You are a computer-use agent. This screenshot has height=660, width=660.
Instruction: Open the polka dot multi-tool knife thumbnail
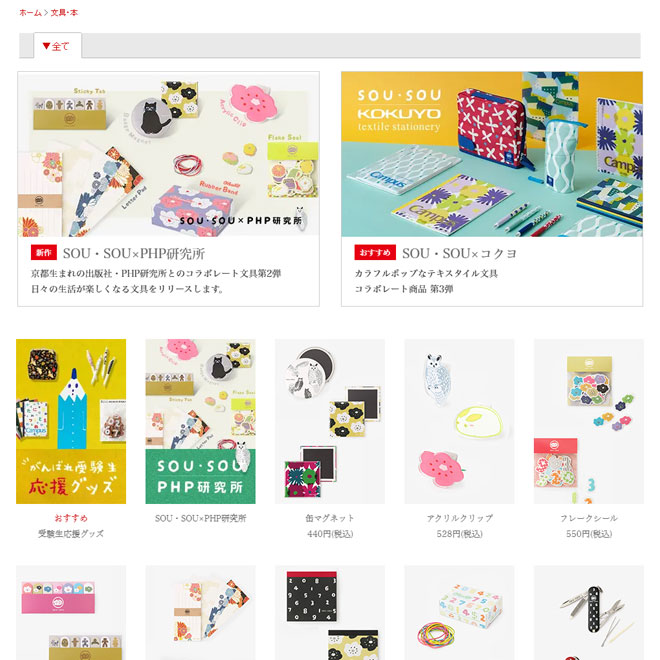[589, 613]
